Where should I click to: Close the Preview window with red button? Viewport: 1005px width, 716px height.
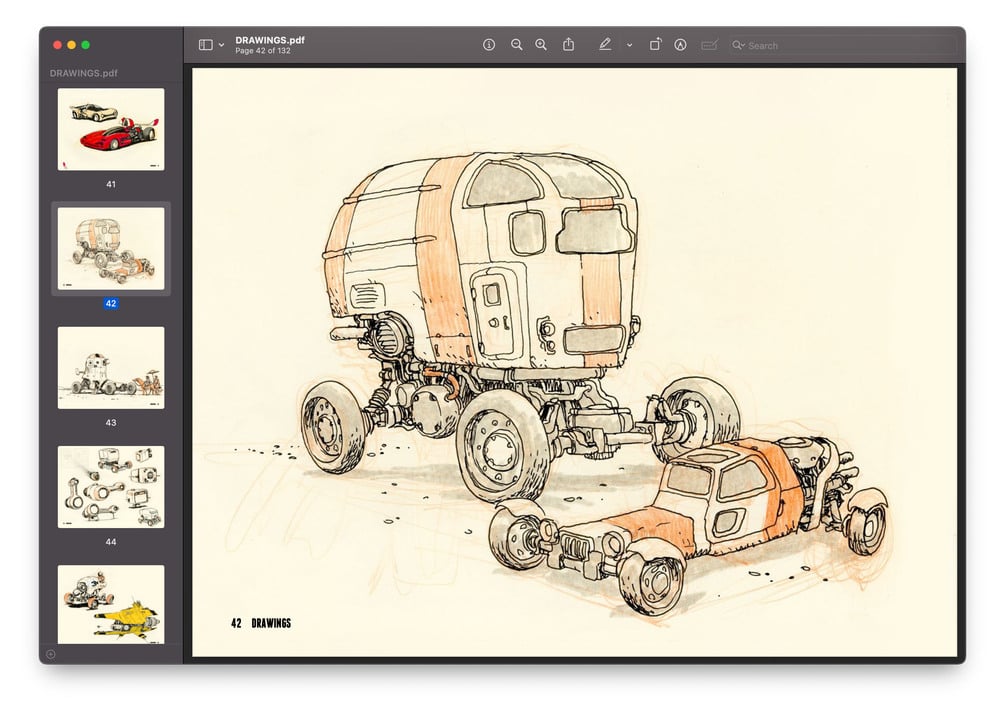[x=57, y=45]
